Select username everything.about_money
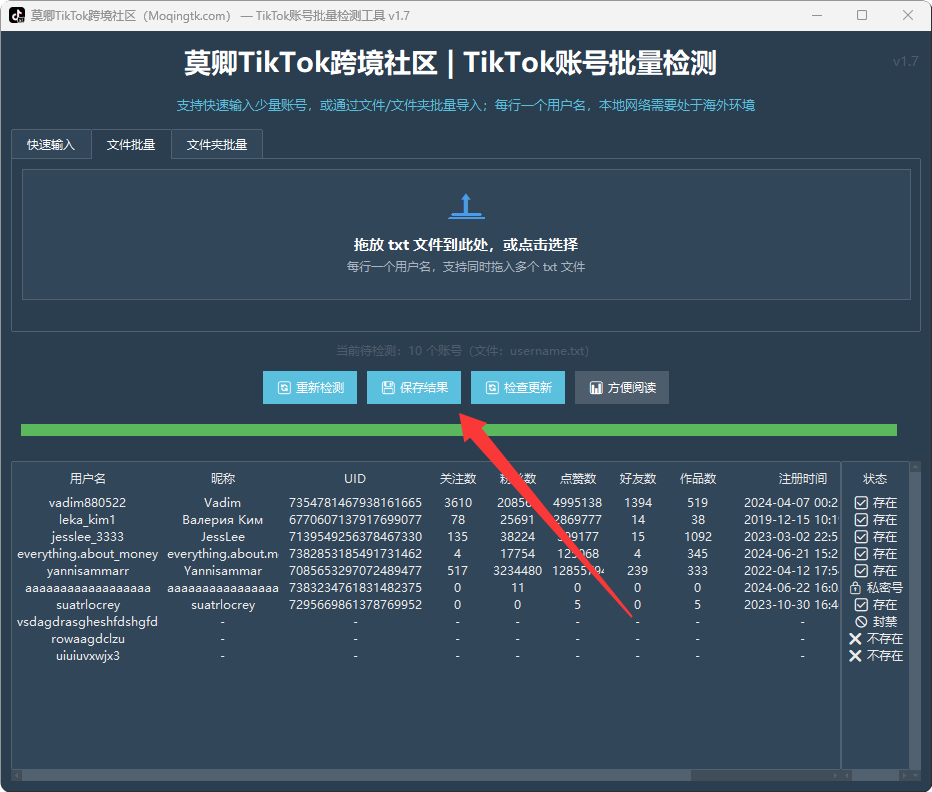This screenshot has width=932, height=792. point(87,554)
